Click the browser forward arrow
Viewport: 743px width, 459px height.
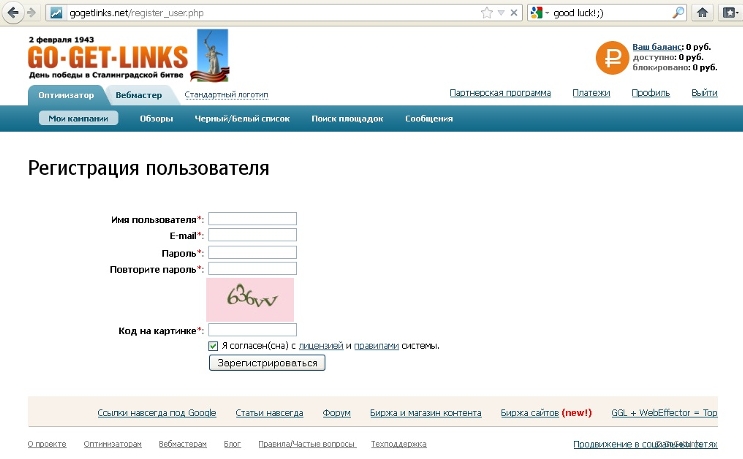[x=32, y=13]
